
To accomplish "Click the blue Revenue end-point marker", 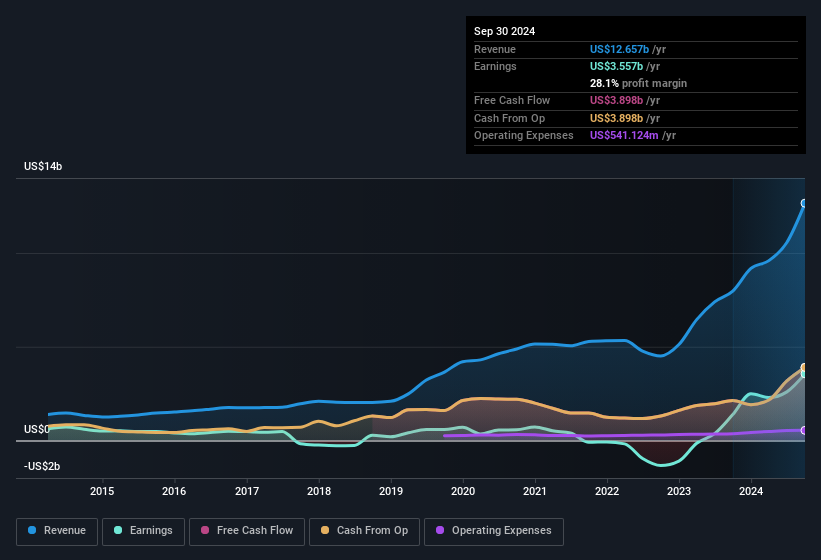I will coord(804,203).
